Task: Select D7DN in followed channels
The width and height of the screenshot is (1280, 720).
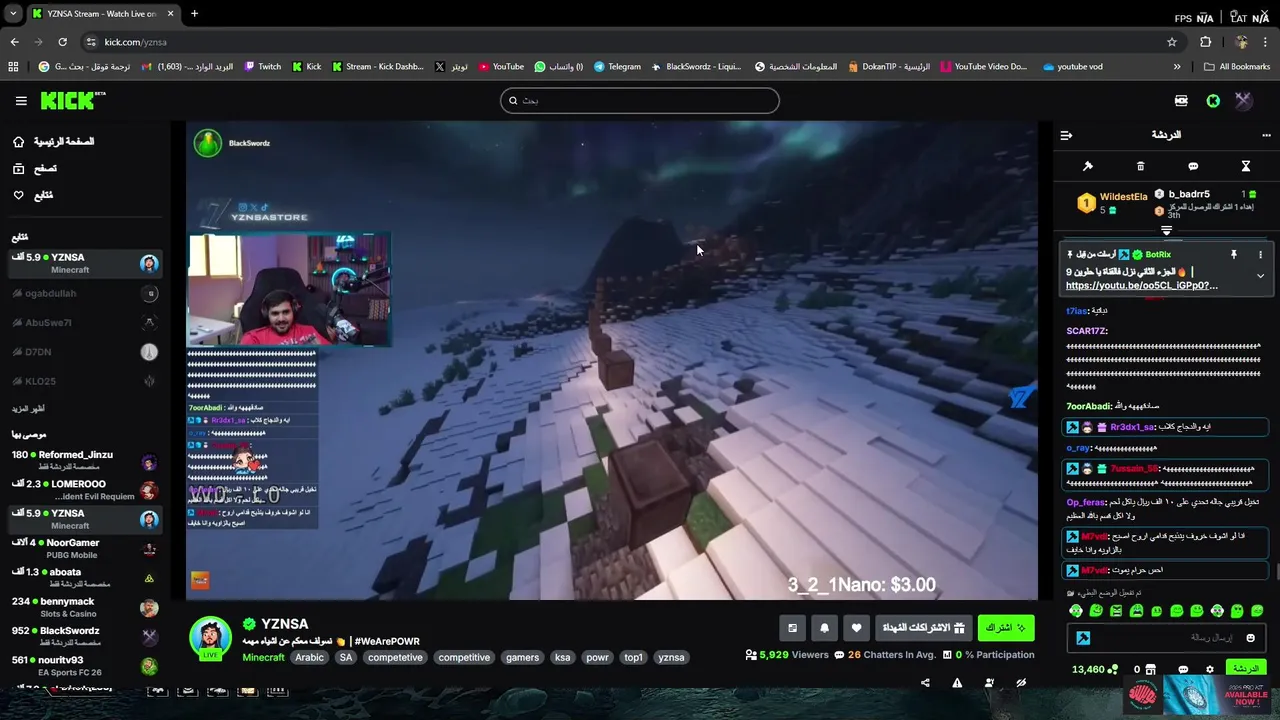Action: pos(84,352)
